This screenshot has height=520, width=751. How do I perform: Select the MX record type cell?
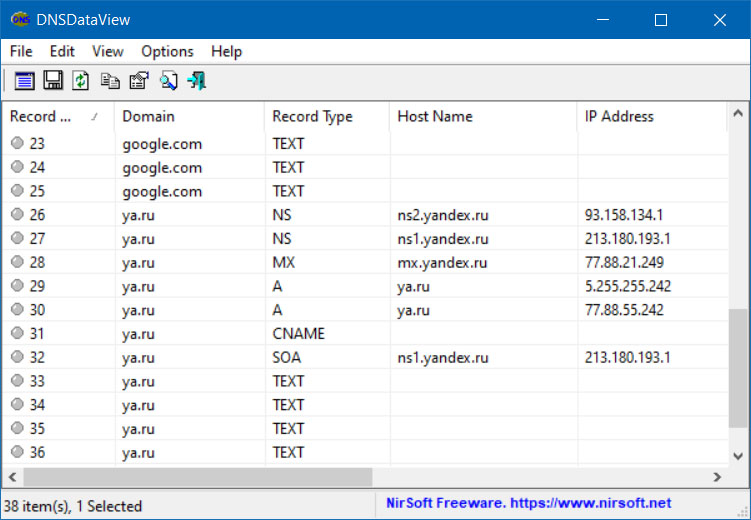(x=284, y=262)
